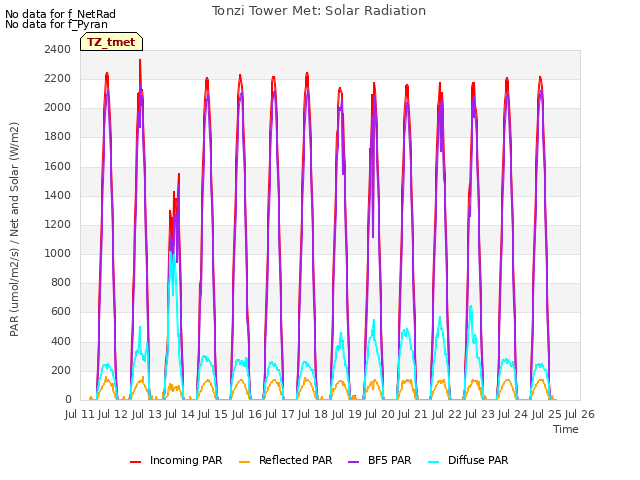The height and width of the screenshot is (480, 640).
Task: Click the purple BF5 PAR legend swatch
Action: click(x=353, y=462)
